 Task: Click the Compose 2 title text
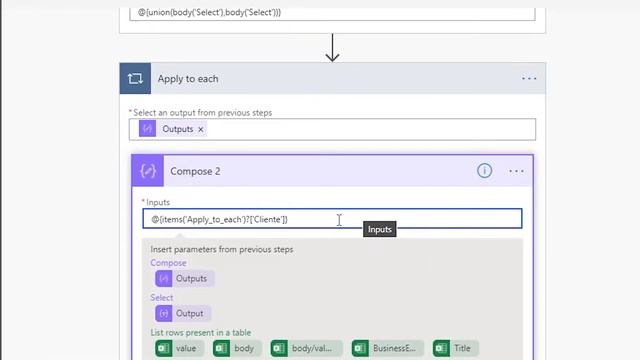(195, 171)
